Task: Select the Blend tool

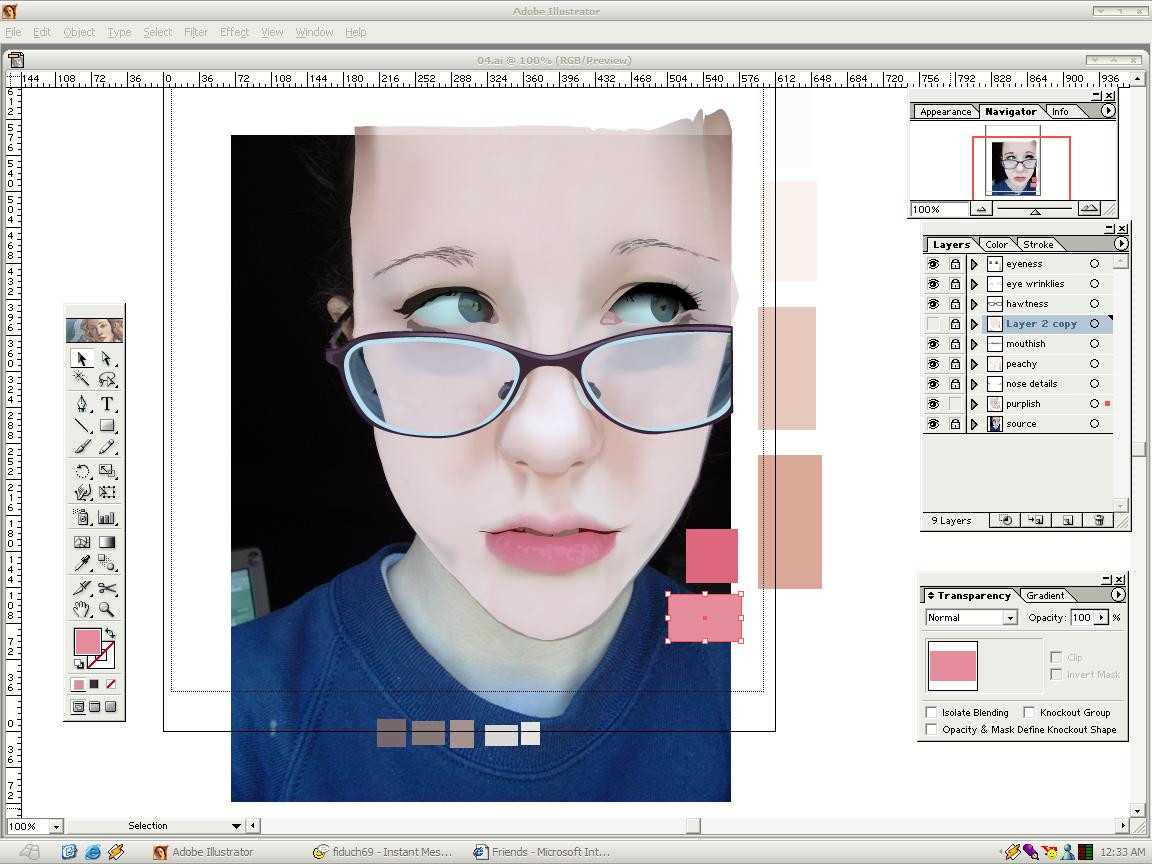Action: (x=107, y=564)
